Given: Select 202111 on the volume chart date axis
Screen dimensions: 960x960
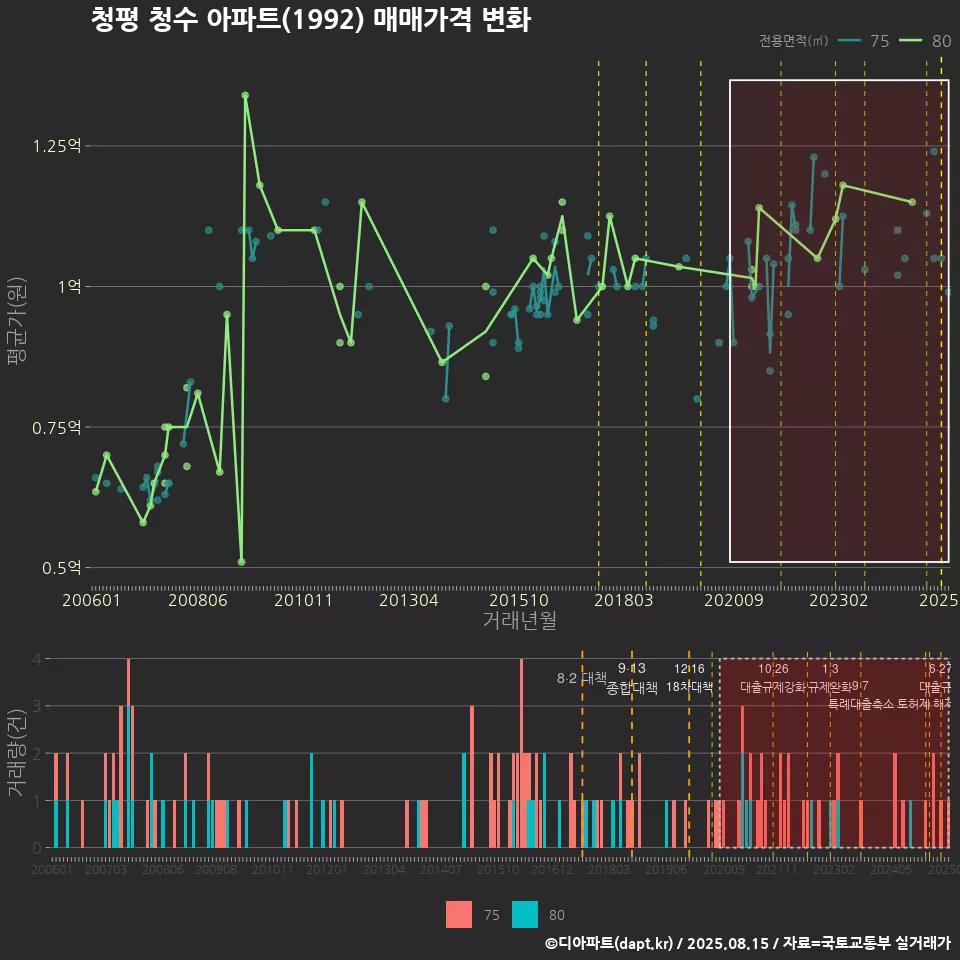Looking at the screenshot, I should (x=776, y=869).
